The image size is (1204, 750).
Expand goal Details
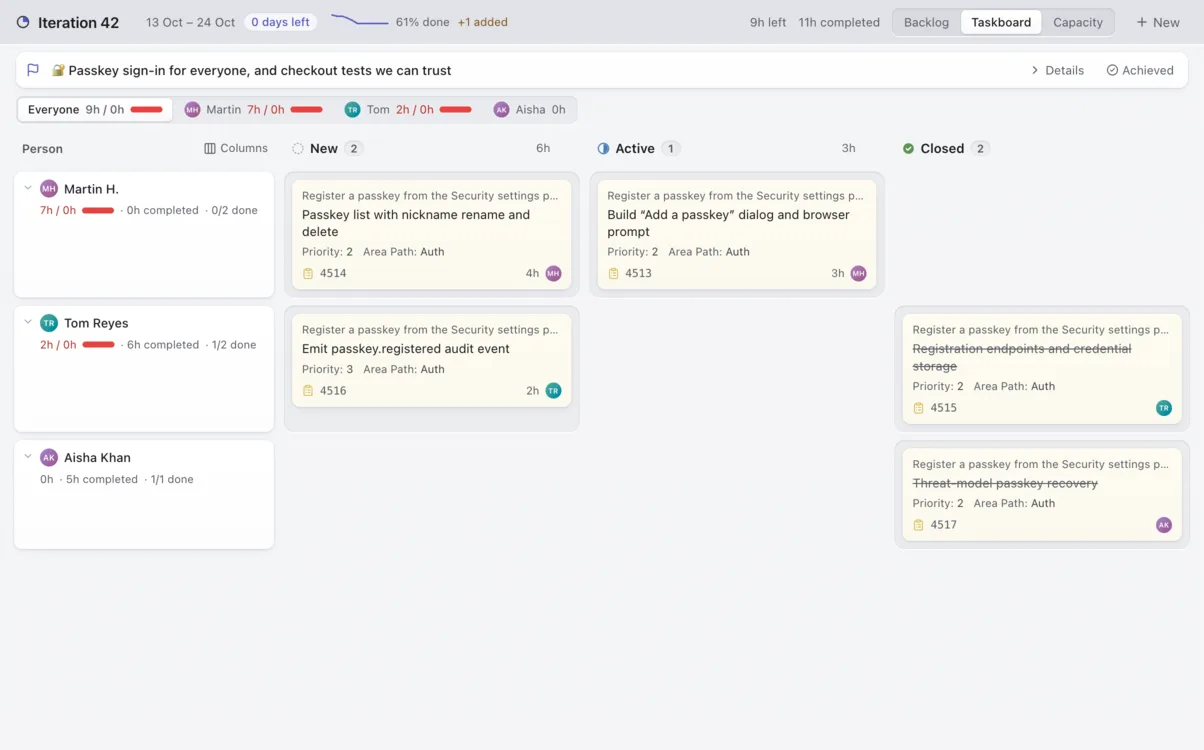[x=1057, y=70]
